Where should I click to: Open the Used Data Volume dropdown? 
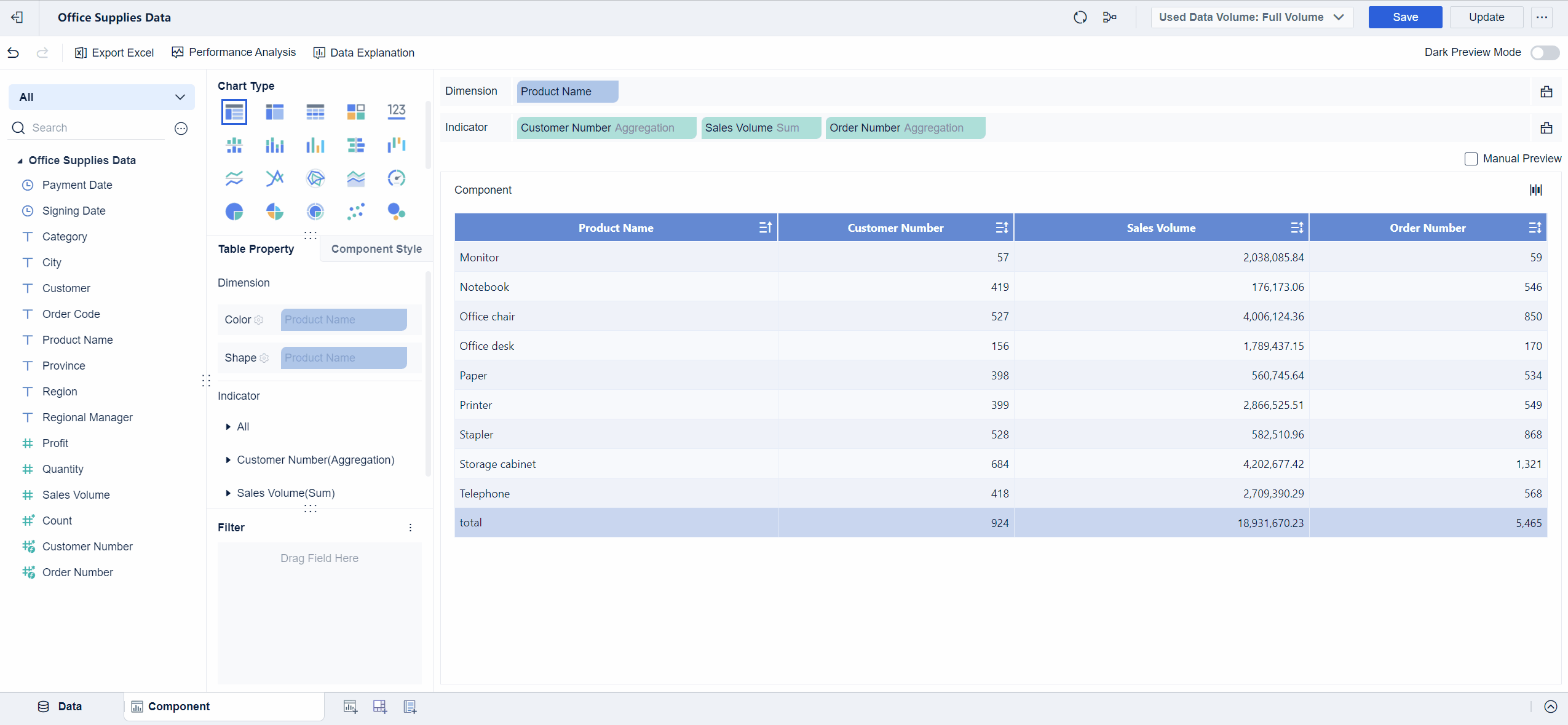[x=1251, y=17]
